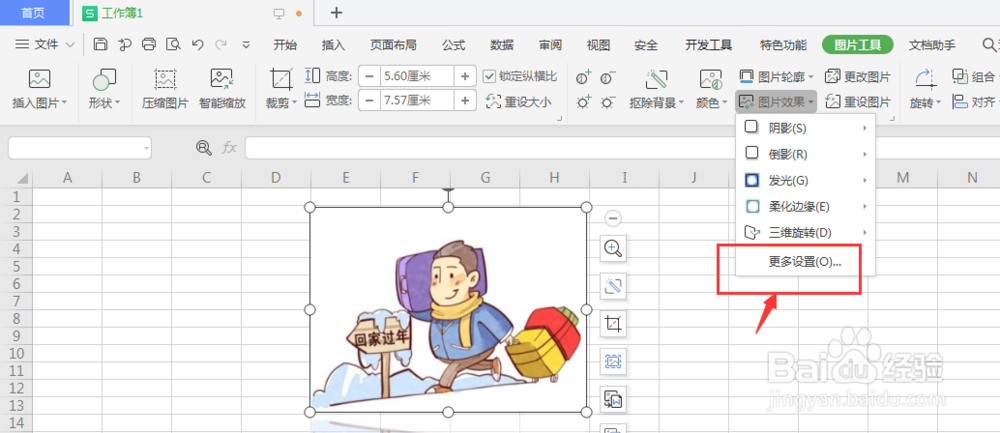Viewport: 1000px width, 433px height.
Task: Switch to the 页面布局 ribbon tab
Action: coord(393,45)
